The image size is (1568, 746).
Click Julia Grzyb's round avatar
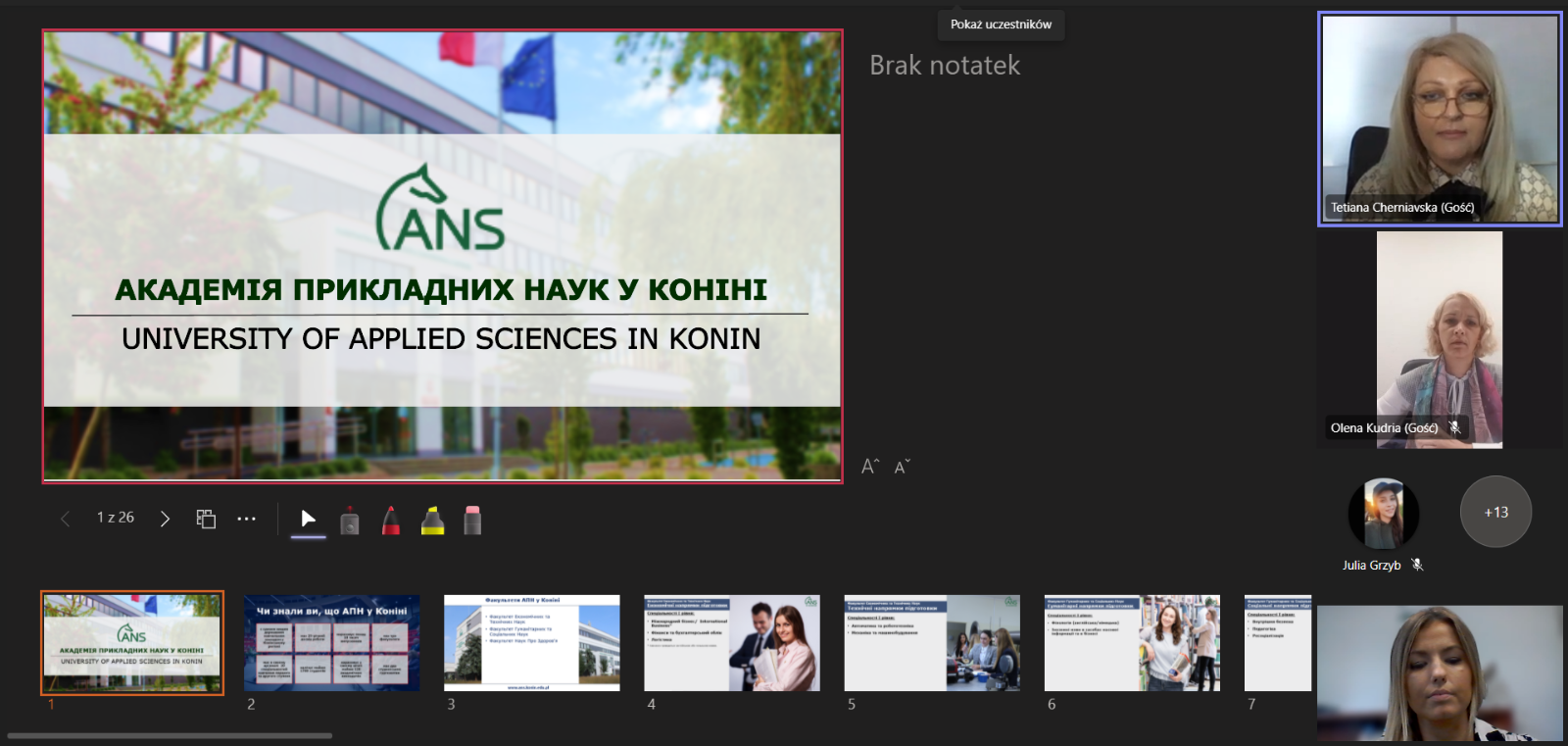(x=1383, y=513)
